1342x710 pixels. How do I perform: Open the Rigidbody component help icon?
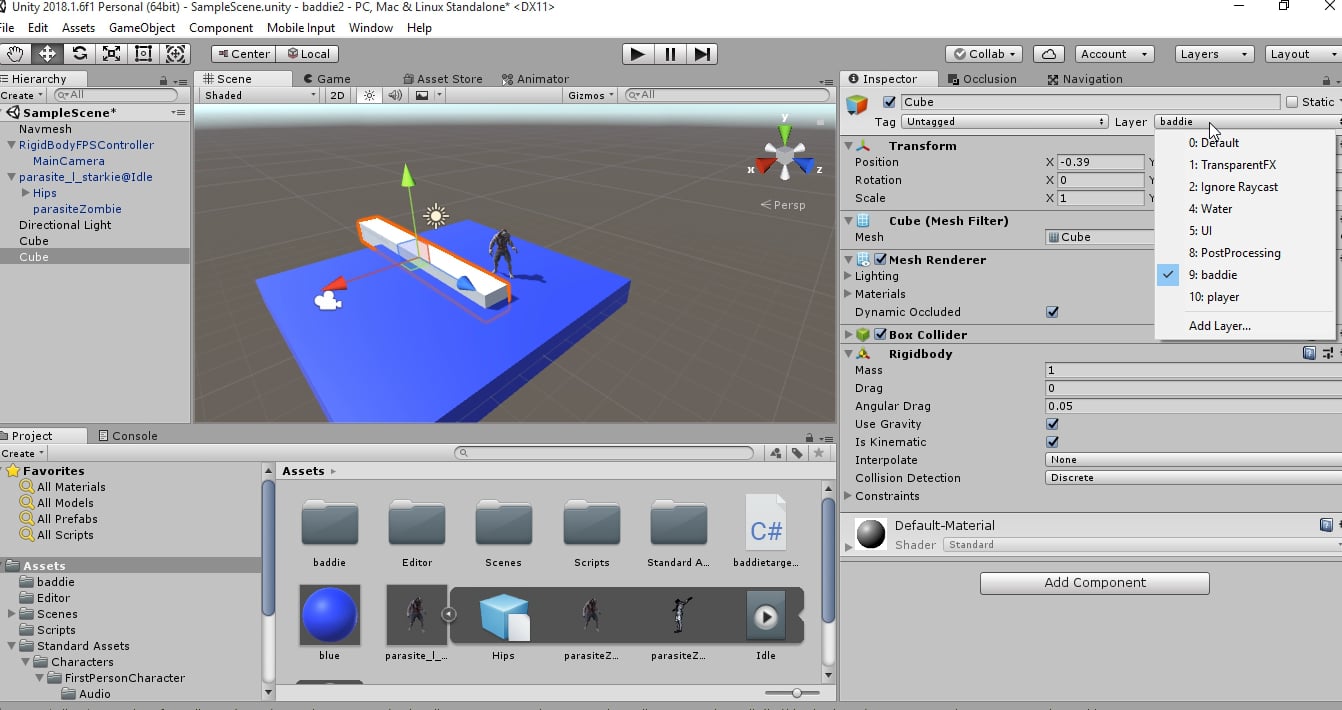point(1309,353)
